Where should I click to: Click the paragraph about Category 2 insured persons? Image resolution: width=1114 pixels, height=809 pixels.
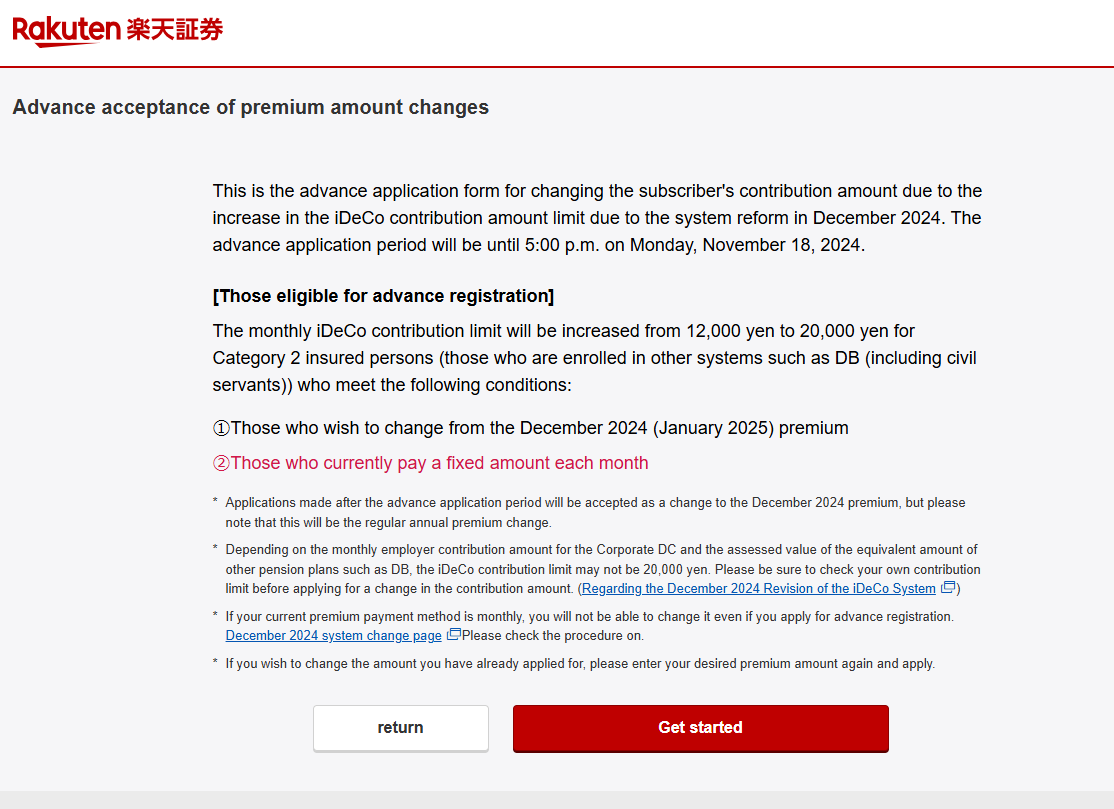(x=595, y=358)
